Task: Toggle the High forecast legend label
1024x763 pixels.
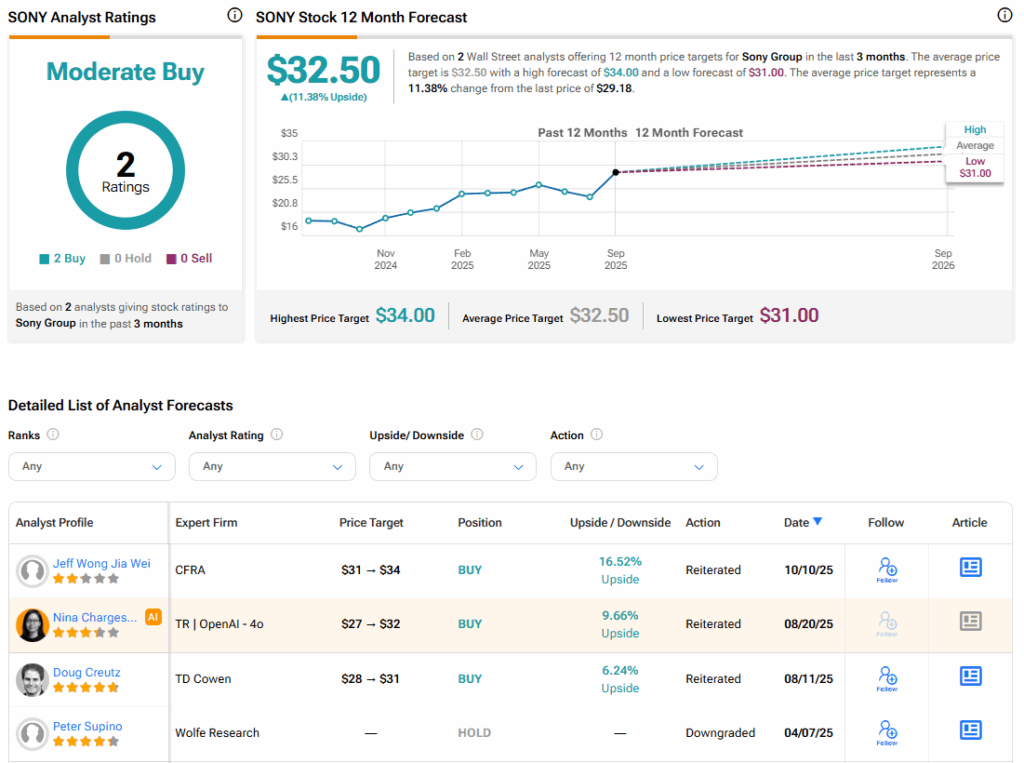Action: (974, 130)
